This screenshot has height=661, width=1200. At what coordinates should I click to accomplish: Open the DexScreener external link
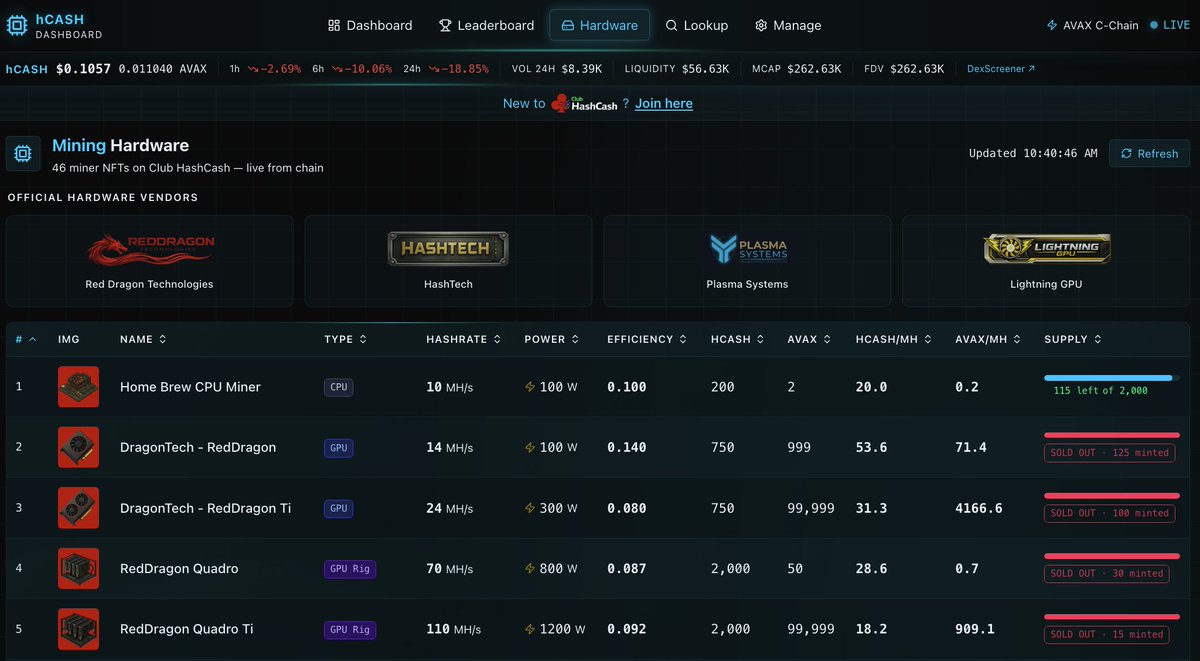1001,69
